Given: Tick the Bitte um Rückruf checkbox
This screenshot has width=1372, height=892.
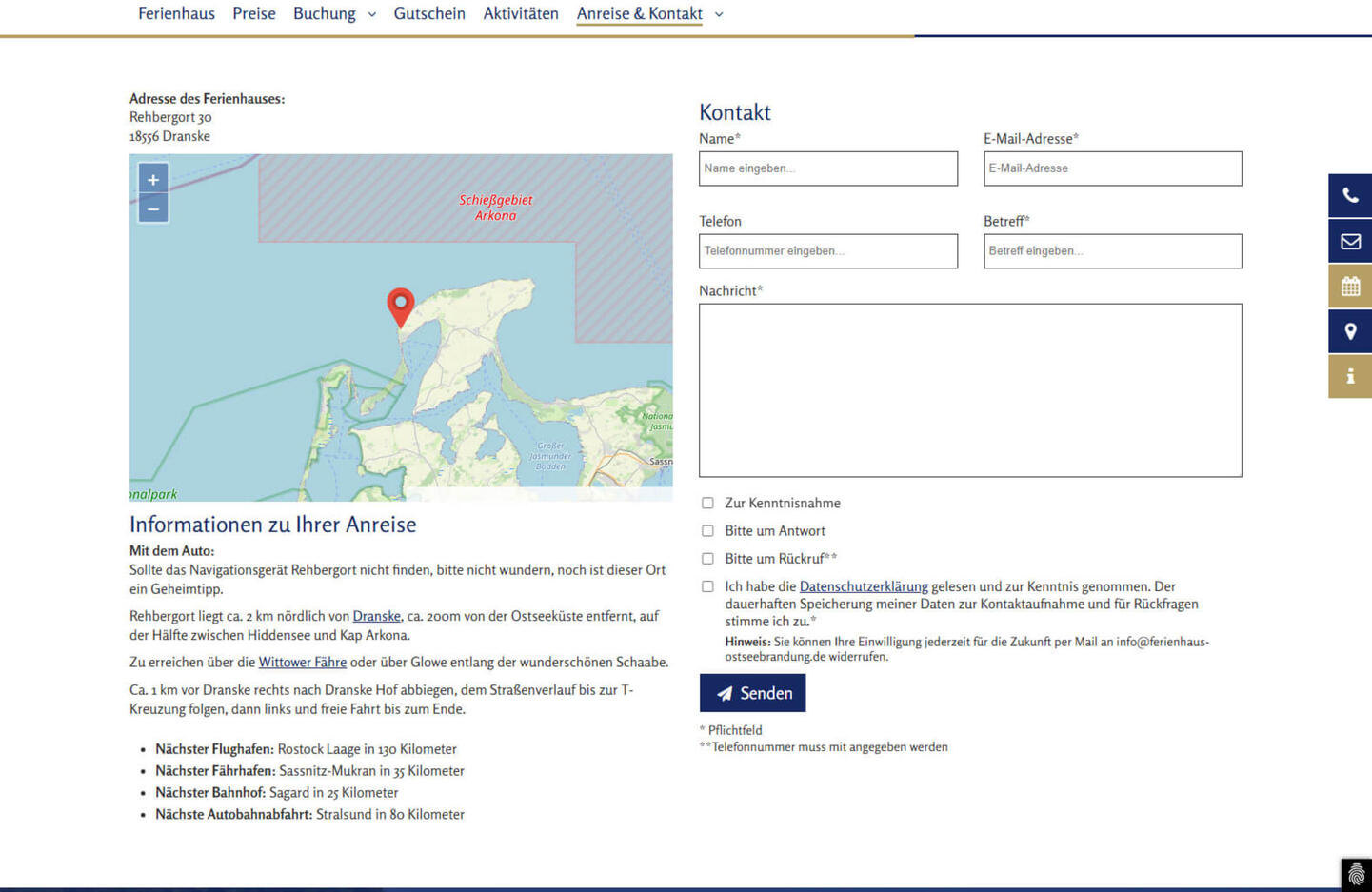Looking at the screenshot, I should [x=707, y=559].
